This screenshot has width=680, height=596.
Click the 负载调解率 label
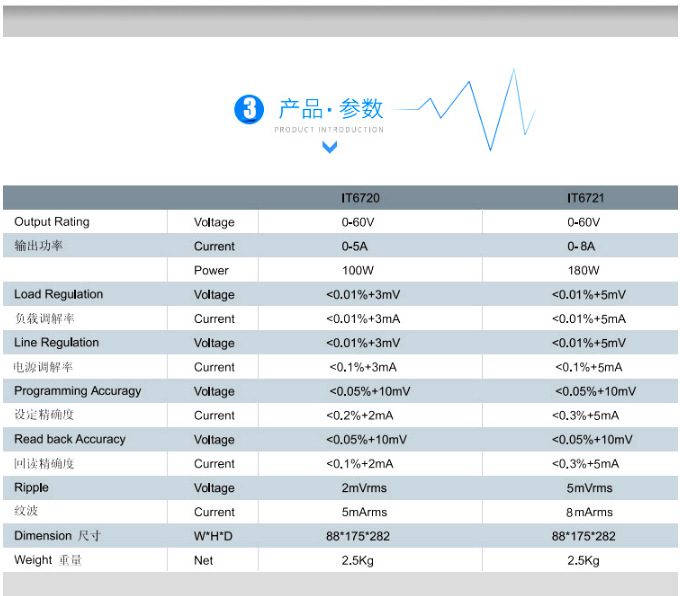click(44, 318)
